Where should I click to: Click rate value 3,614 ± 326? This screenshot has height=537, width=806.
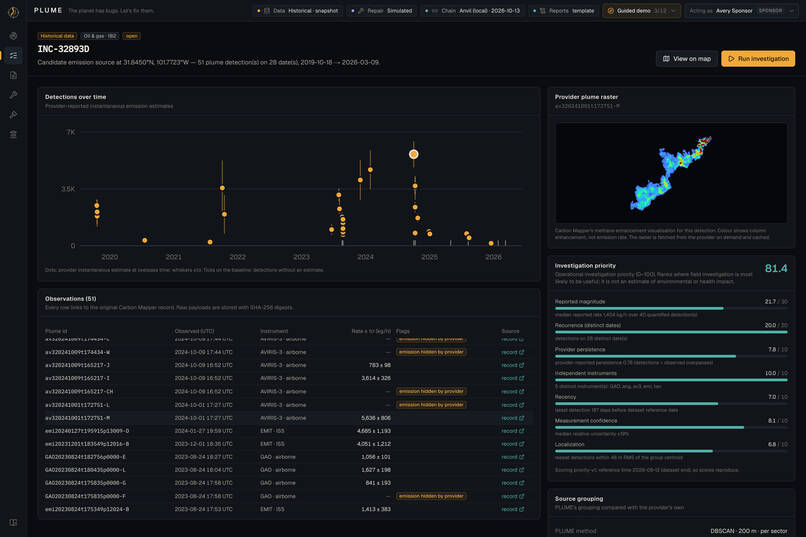coord(376,378)
